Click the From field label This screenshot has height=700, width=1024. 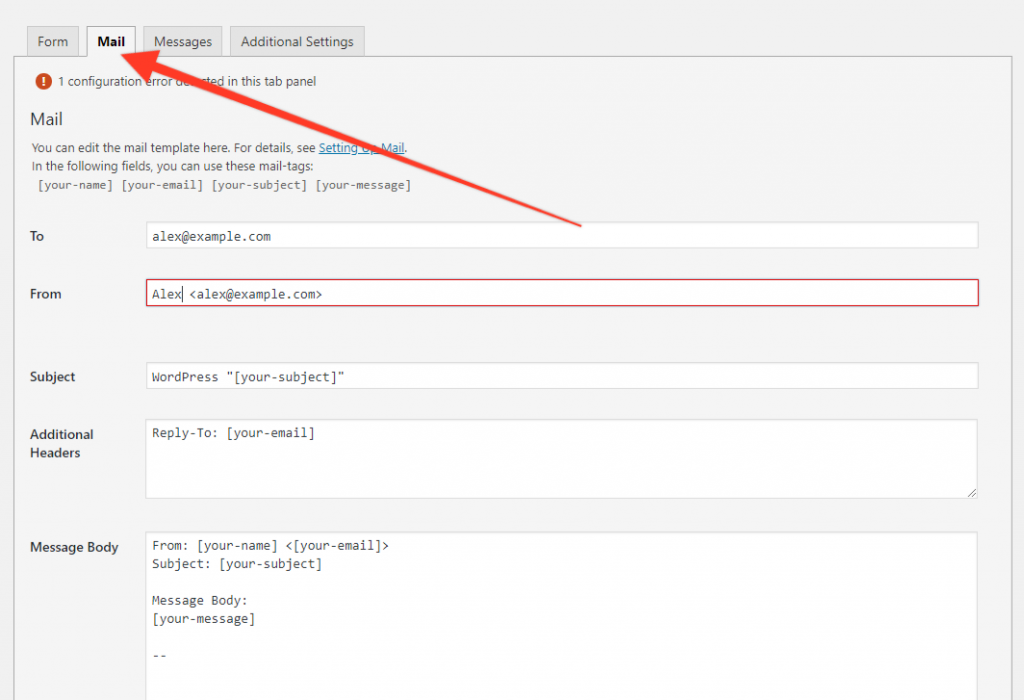coord(46,294)
